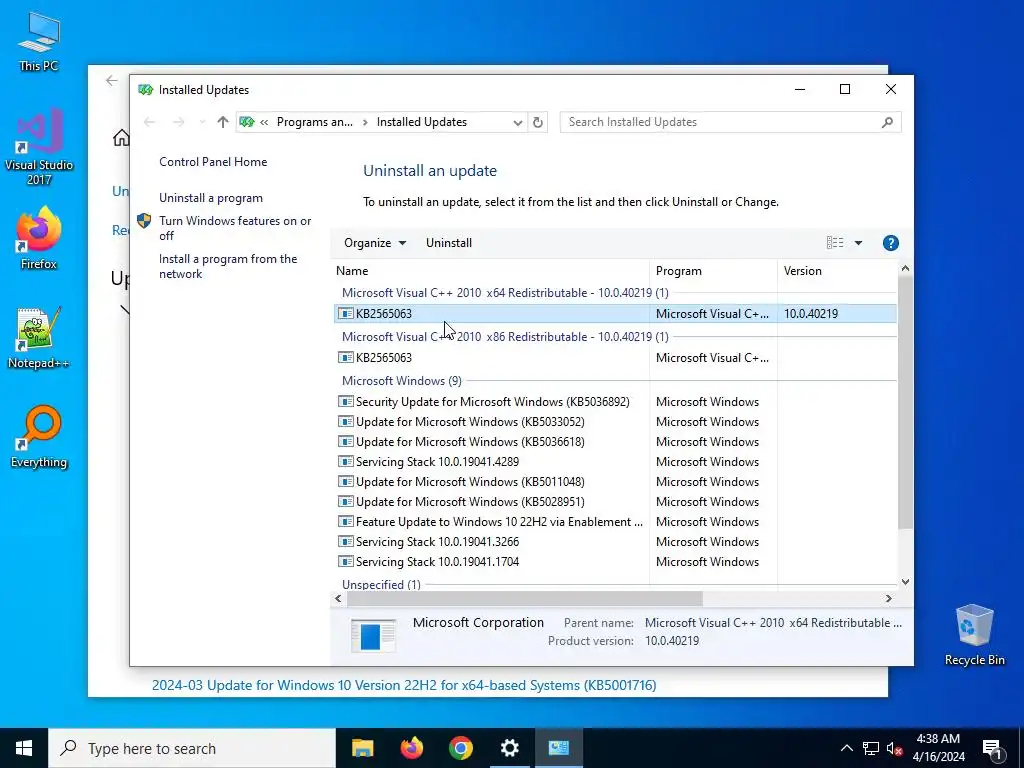Open Firefox desktop shortcut

[39, 238]
